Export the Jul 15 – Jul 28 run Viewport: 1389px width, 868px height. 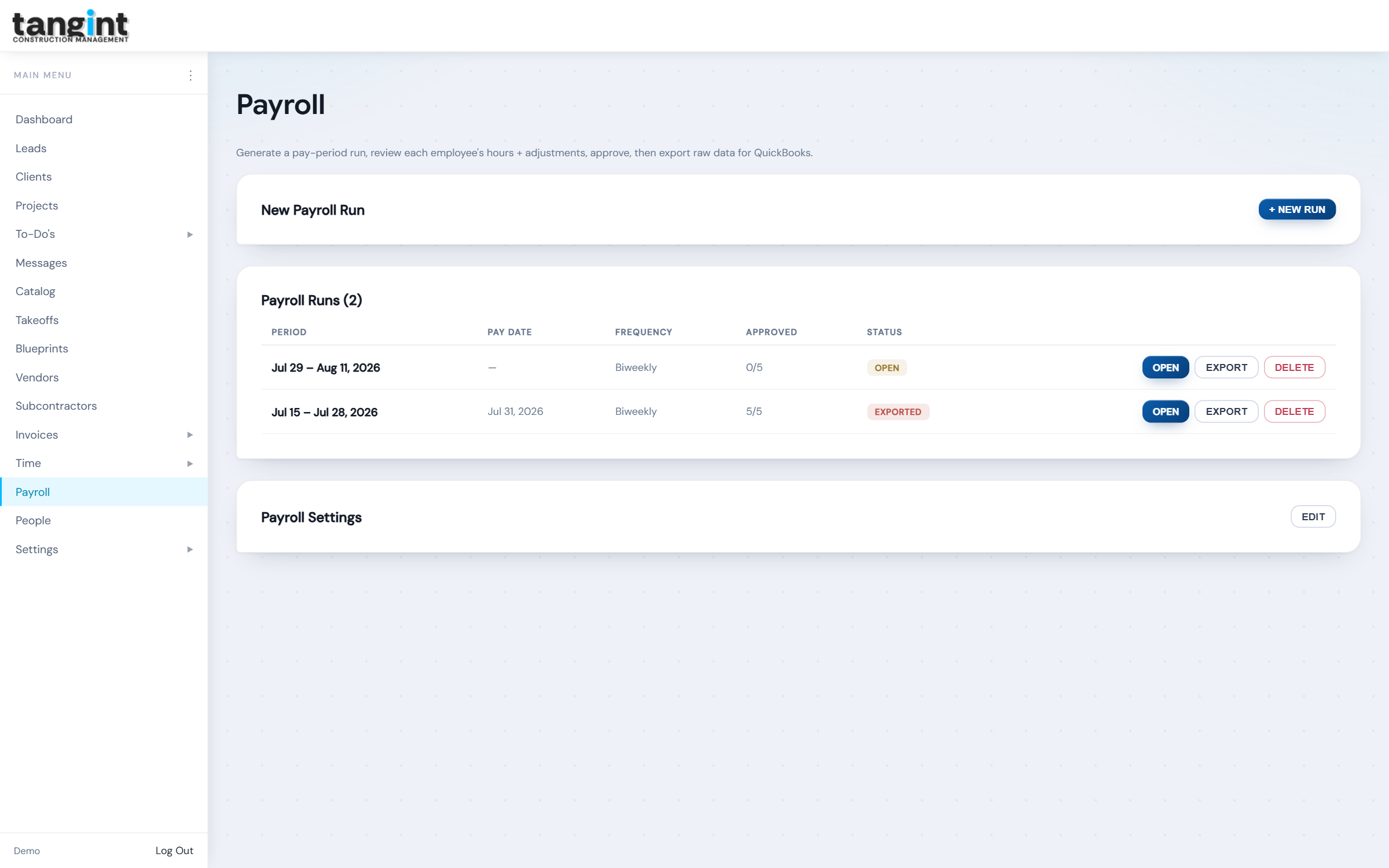coord(1226,411)
